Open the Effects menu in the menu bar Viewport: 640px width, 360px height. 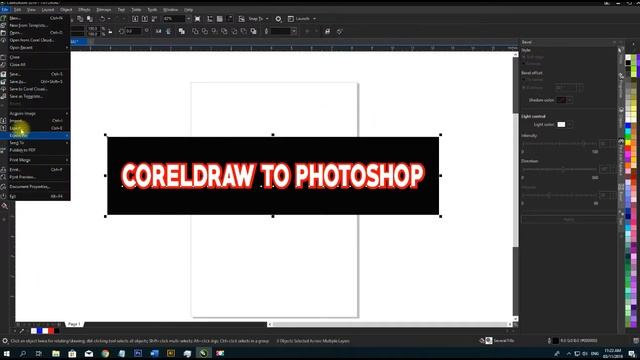pyautogui.click(x=84, y=9)
